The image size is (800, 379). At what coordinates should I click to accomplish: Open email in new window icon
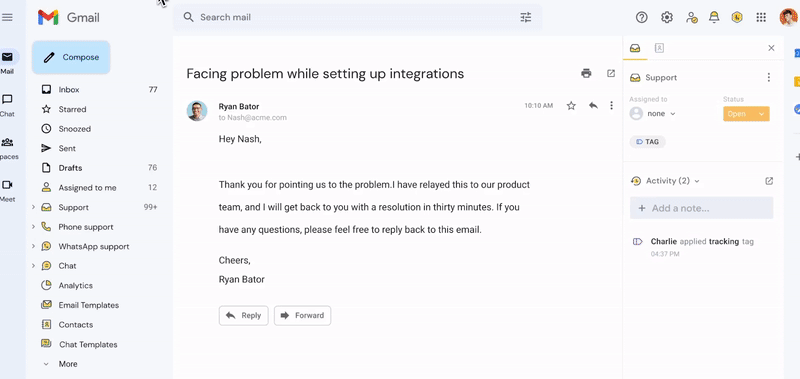point(611,73)
